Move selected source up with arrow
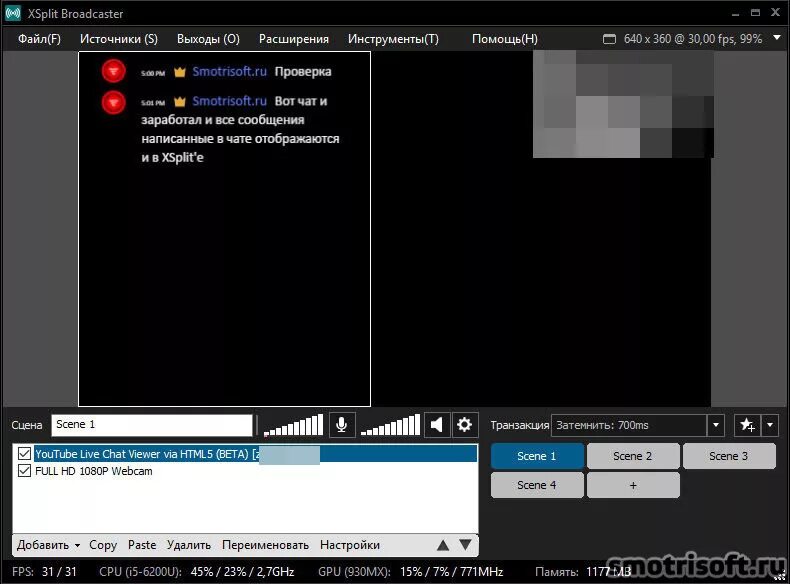Viewport: 790px width, 584px height. [443, 545]
